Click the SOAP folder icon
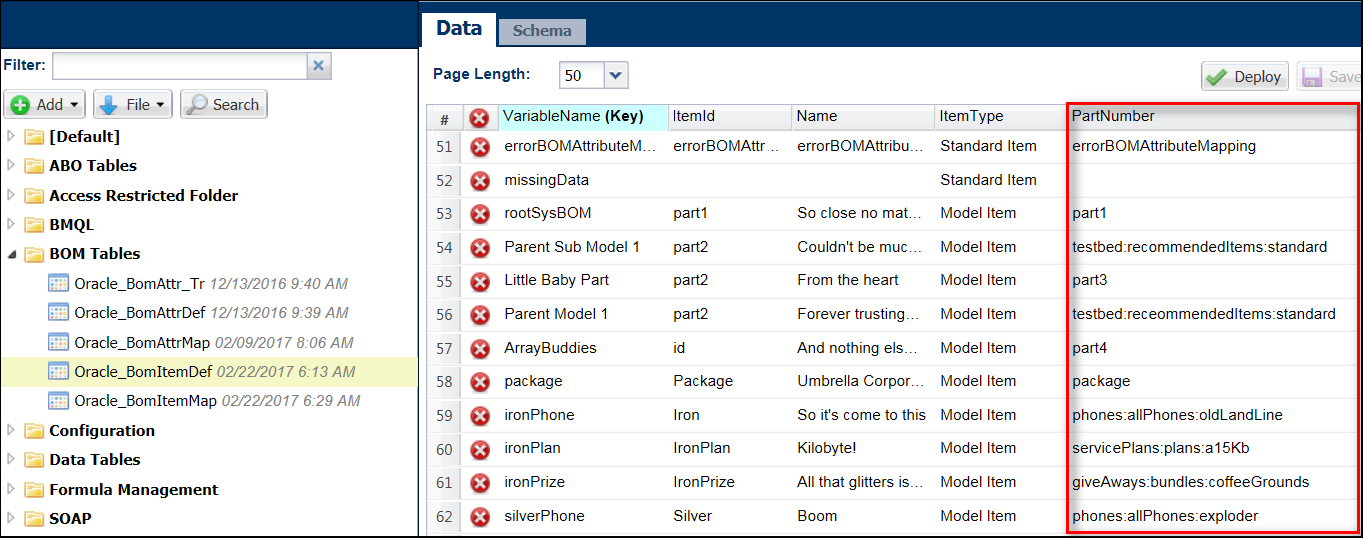 pyautogui.click(x=35, y=519)
